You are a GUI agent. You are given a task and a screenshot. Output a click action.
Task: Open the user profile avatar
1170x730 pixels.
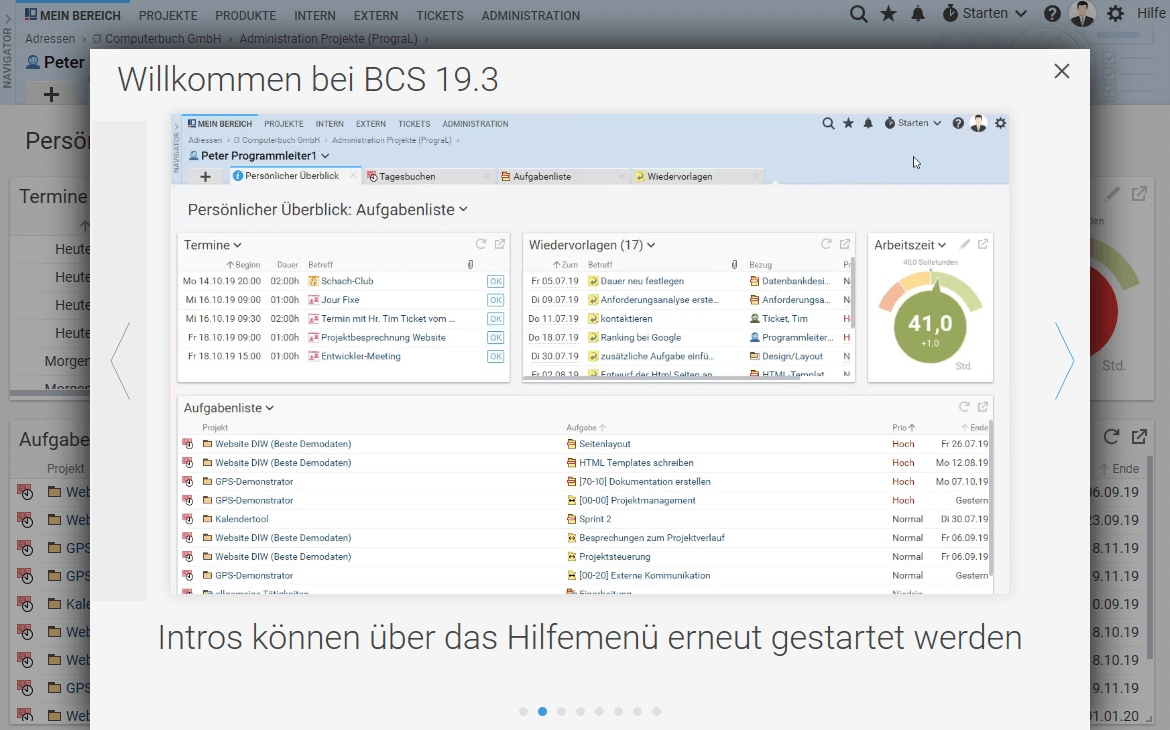[1083, 14]
